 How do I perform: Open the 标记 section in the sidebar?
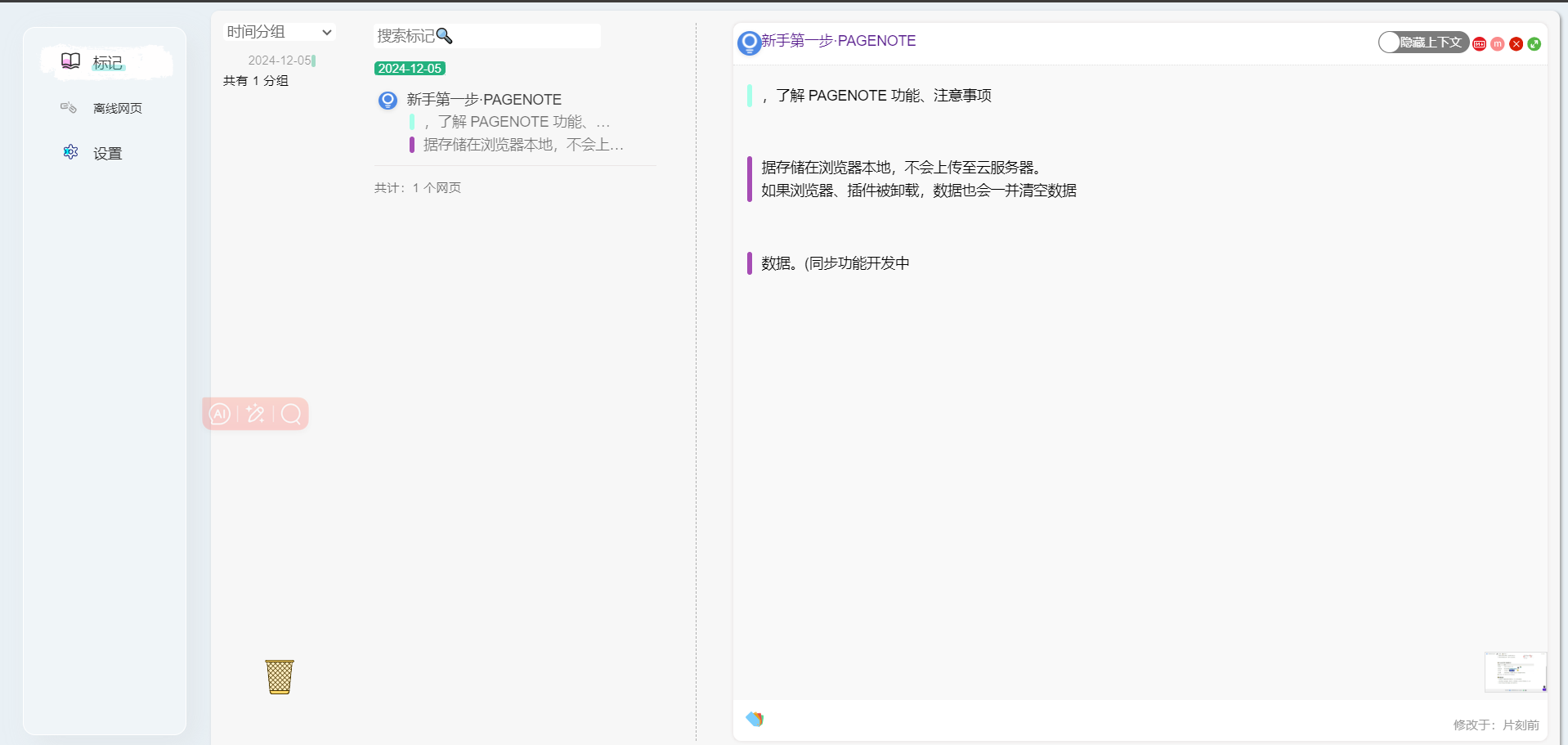(x=106, y=62)
